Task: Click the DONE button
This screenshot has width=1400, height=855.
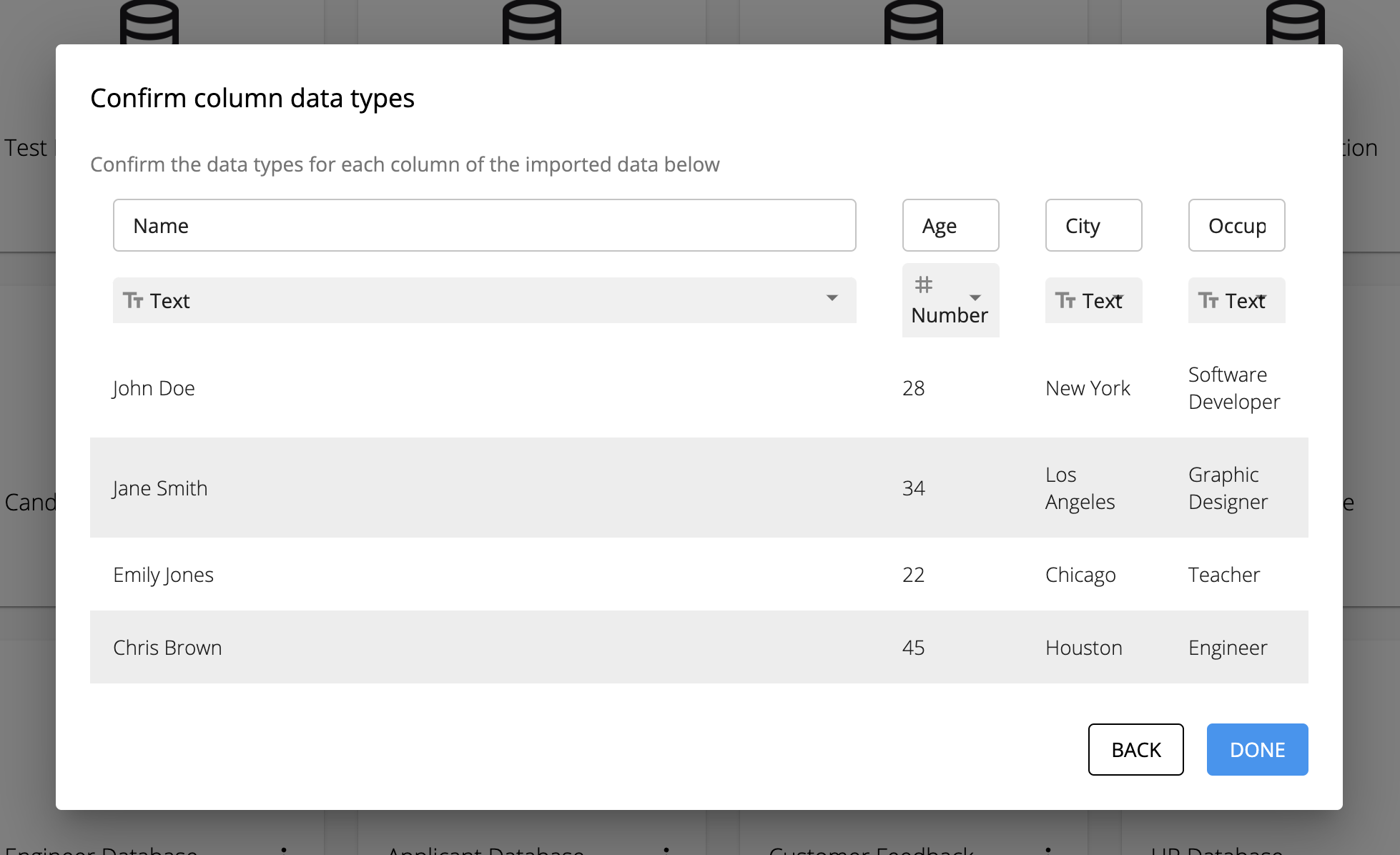Action: [1257, 749]
